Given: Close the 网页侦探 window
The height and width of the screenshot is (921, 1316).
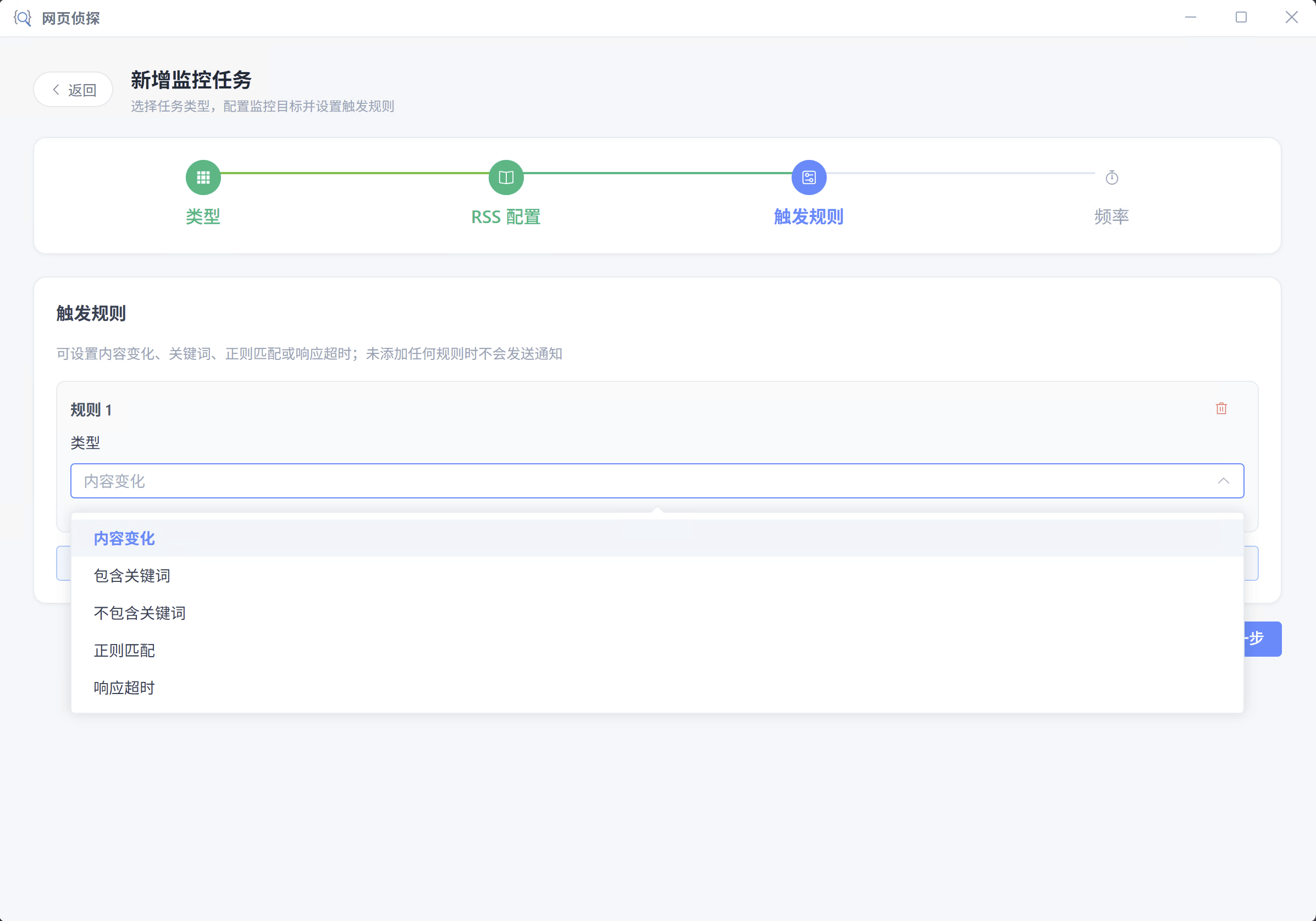Looking at the screenshot, I should pos(1291,18).
